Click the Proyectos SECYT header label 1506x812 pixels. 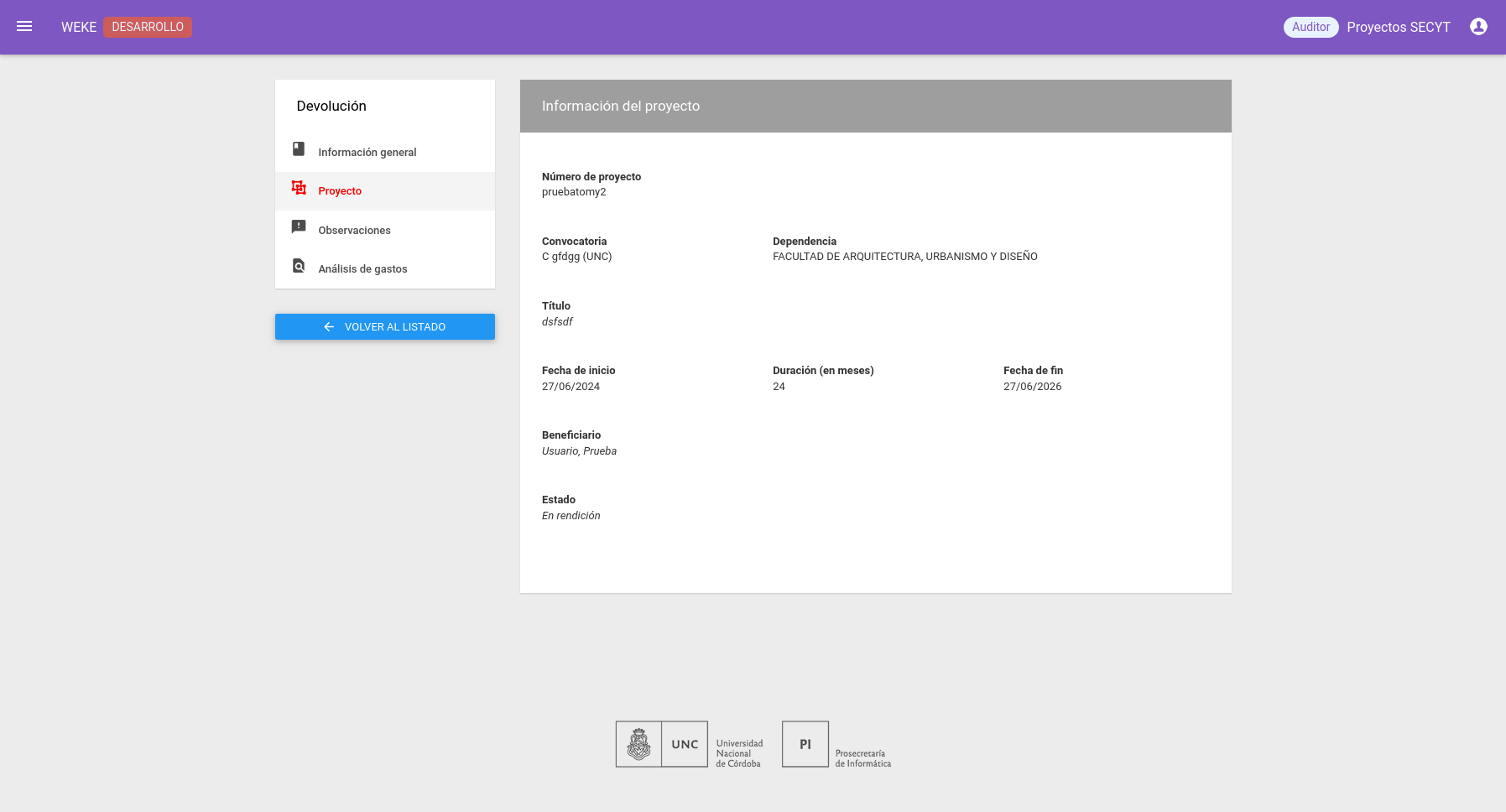pyautogui.click(x=1398, y=27)
